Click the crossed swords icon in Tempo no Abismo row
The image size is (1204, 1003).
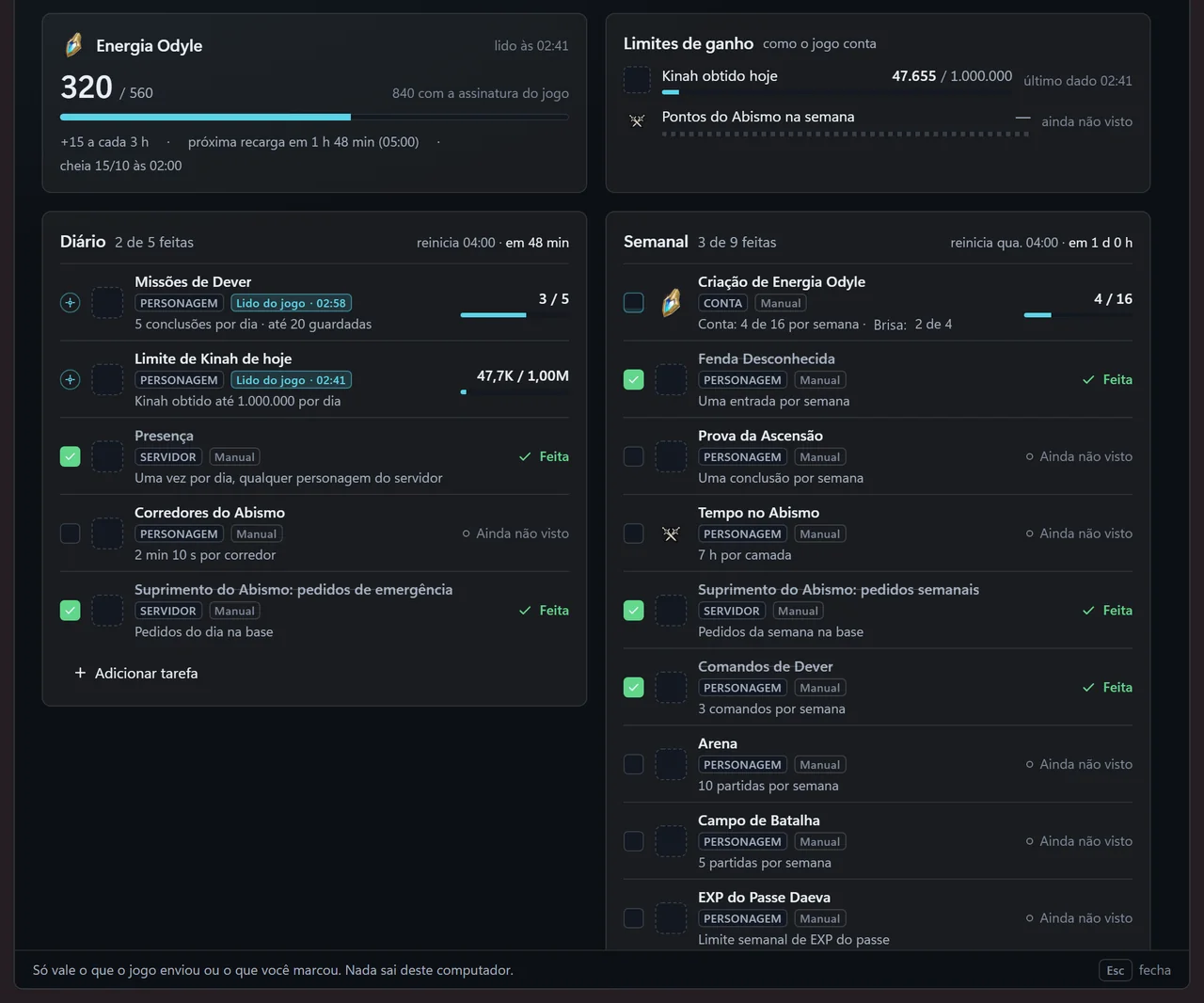click(671, 533)
